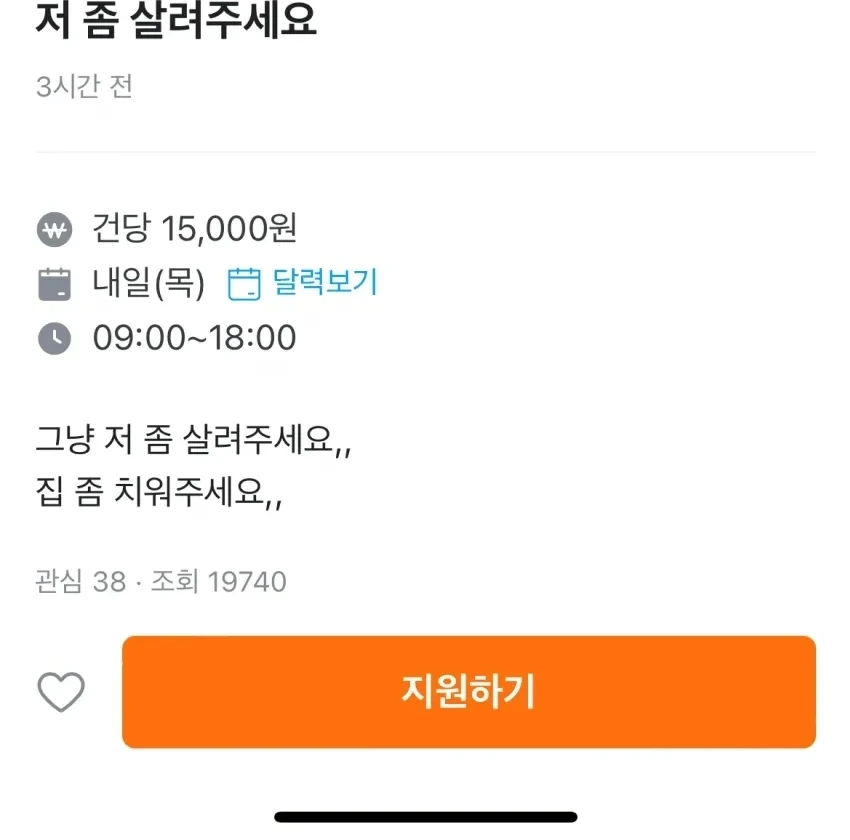Tap description line 집 좀 치워주세요

(x=159, y=493)
